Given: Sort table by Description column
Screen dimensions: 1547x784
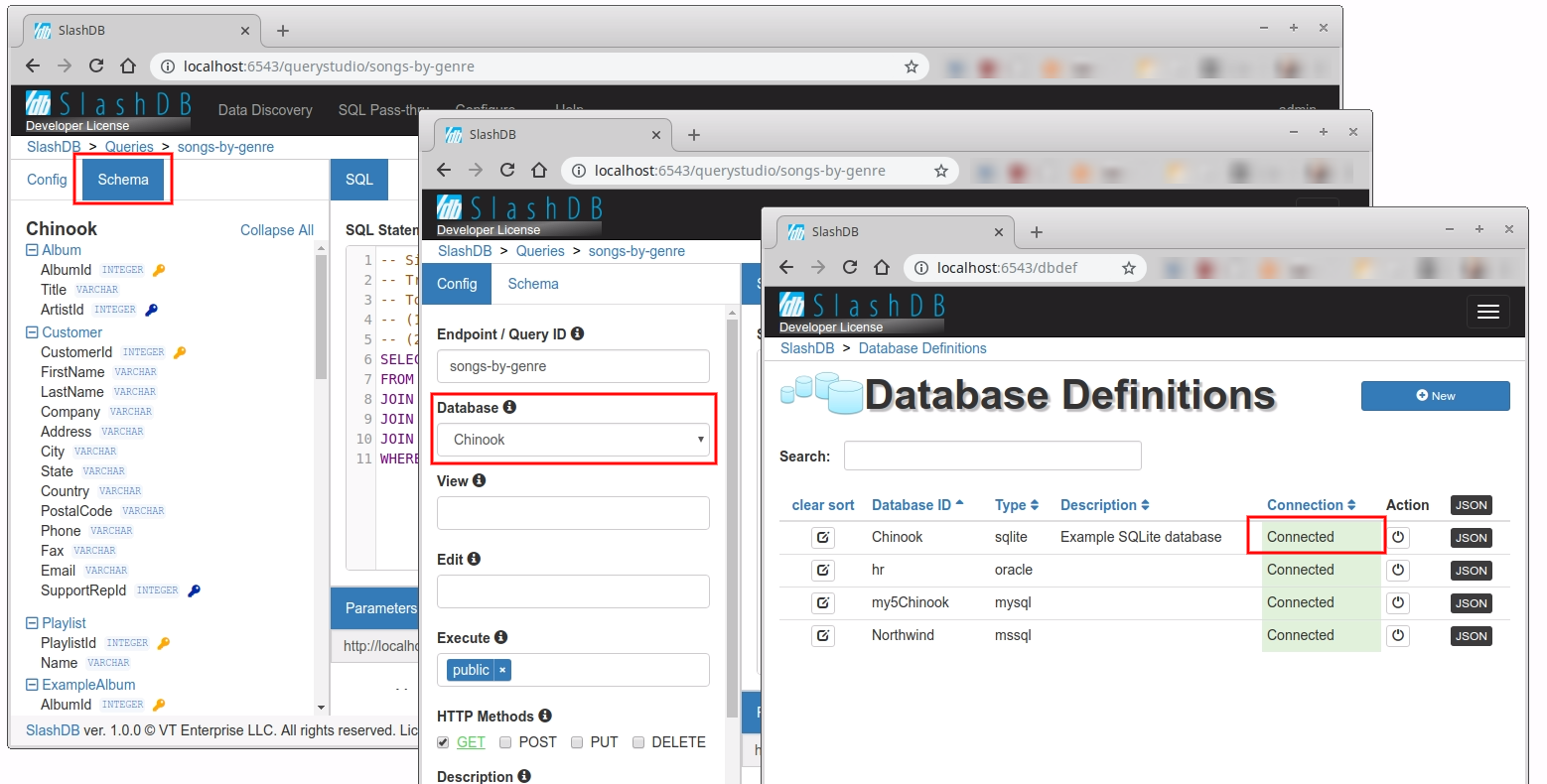Looking at the screenshot, I should 1104,505.
